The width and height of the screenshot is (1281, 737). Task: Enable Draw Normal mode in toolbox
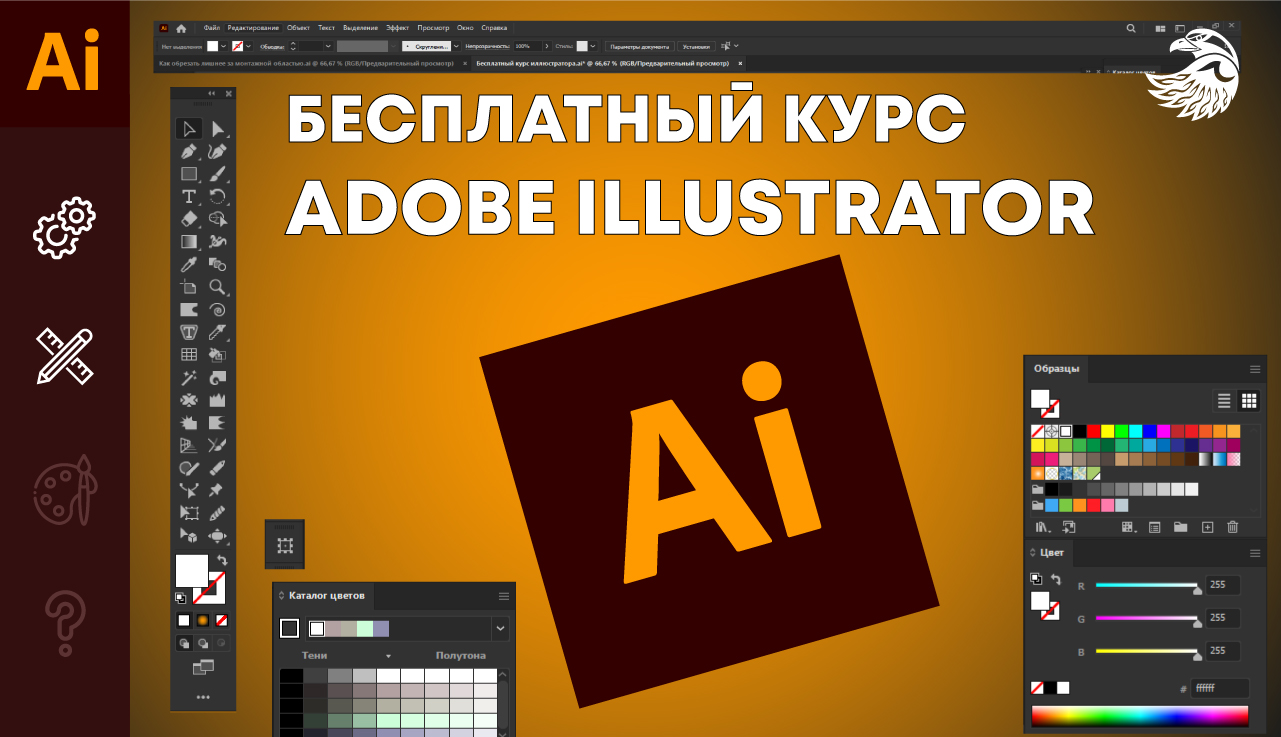pos(184,643)
